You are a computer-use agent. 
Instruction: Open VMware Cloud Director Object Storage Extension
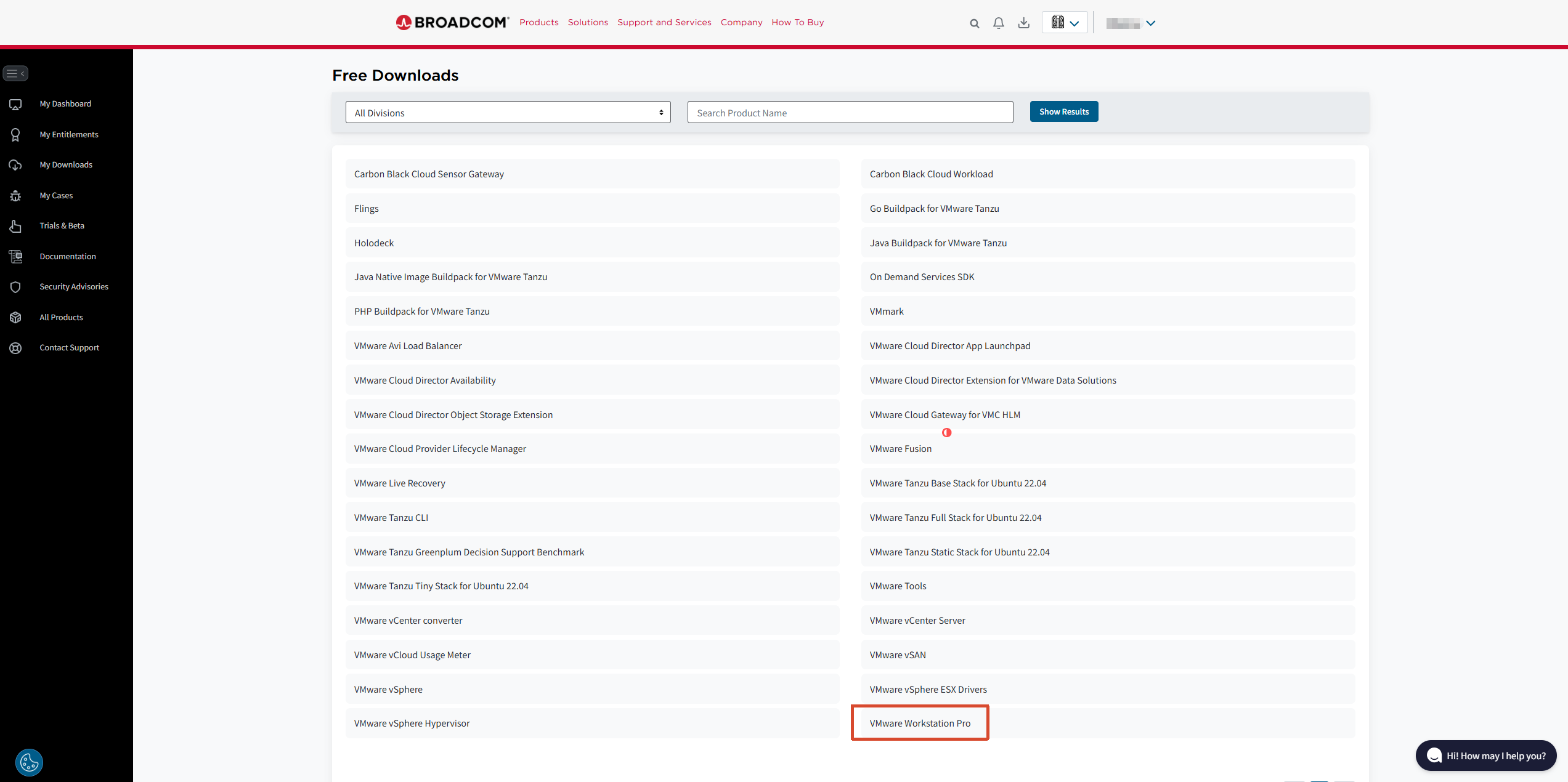click(x=593, y=415)
